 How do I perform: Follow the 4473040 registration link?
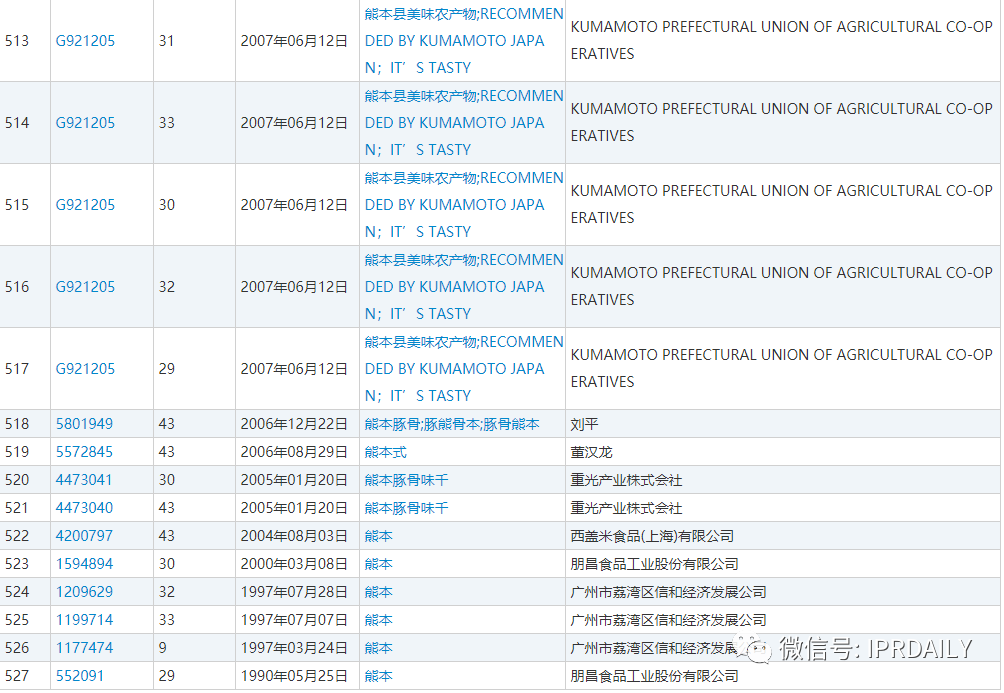pyautogui.click(x=84, y=508)
